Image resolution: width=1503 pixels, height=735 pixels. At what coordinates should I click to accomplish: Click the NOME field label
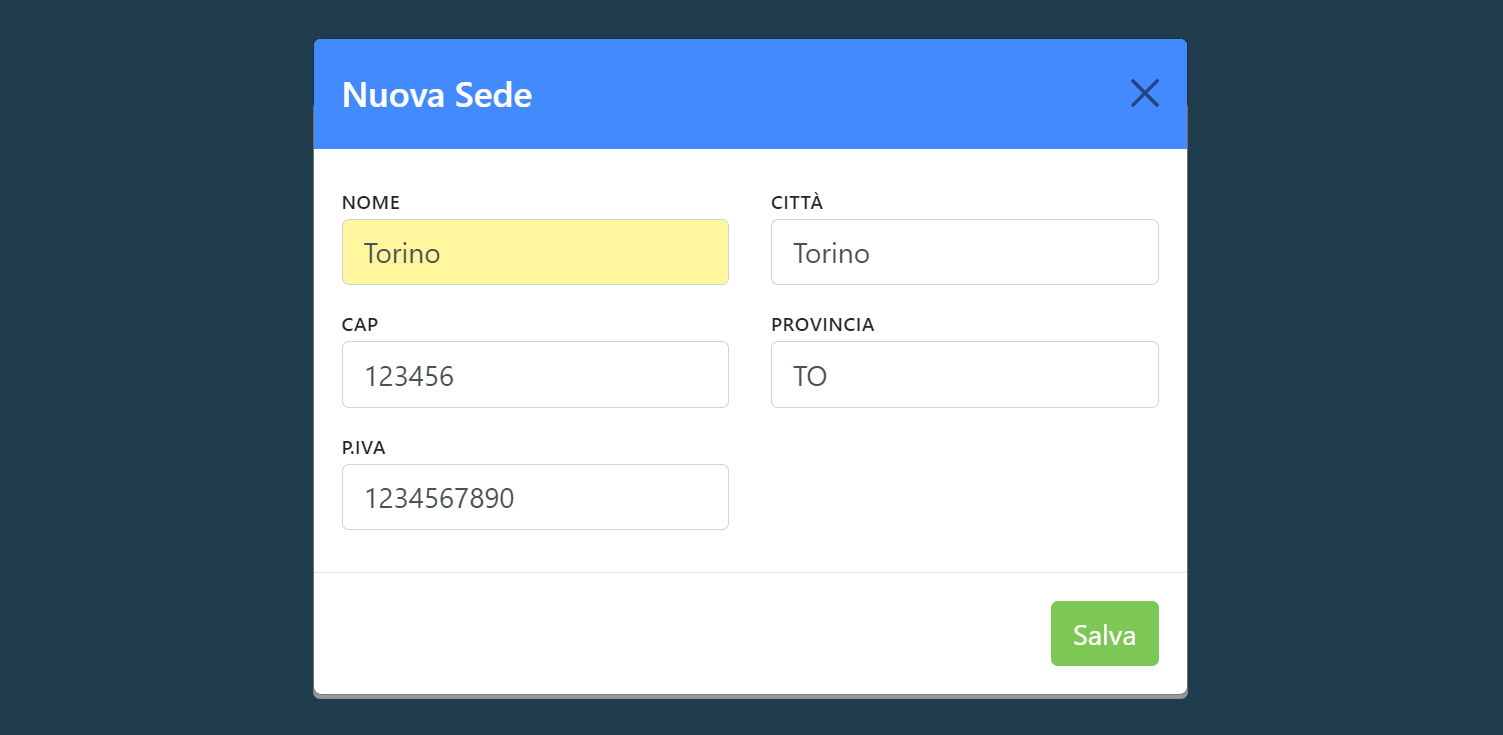371,203
